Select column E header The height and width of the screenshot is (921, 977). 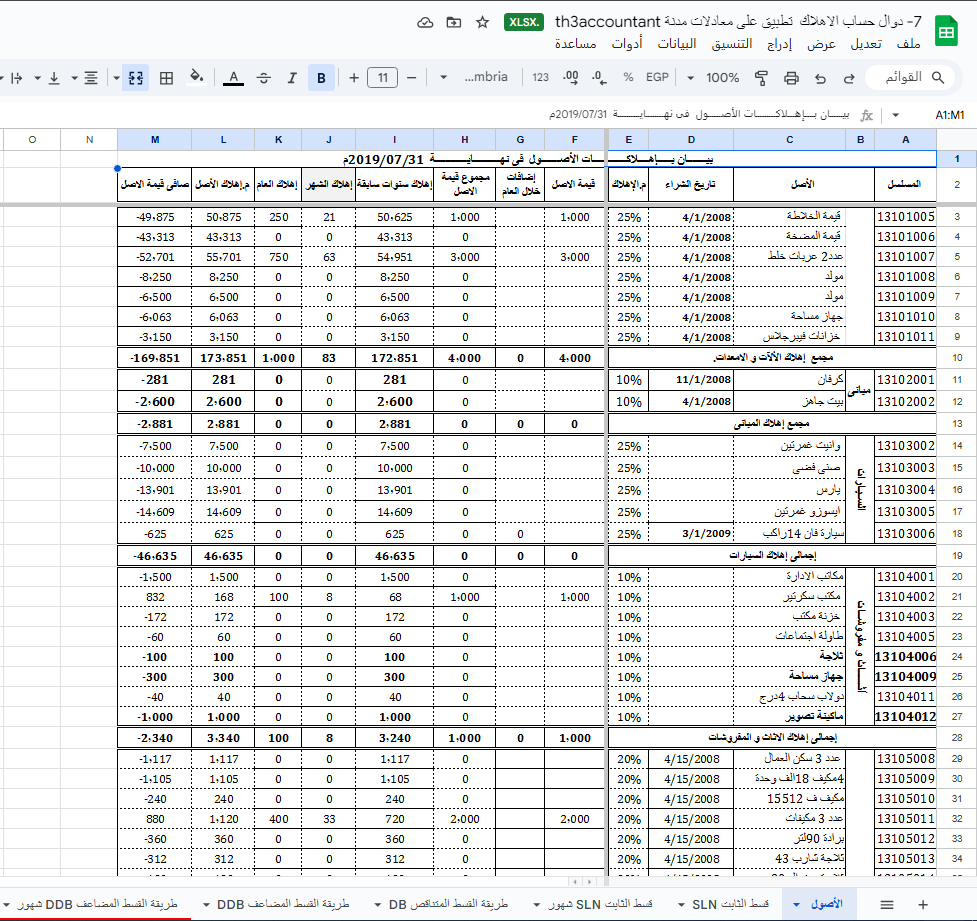[628, 140]
